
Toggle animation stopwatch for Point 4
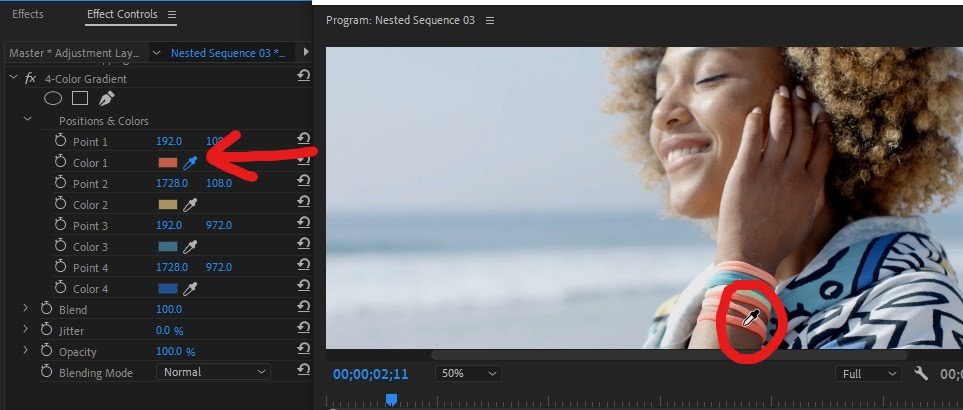coord(60,267)
